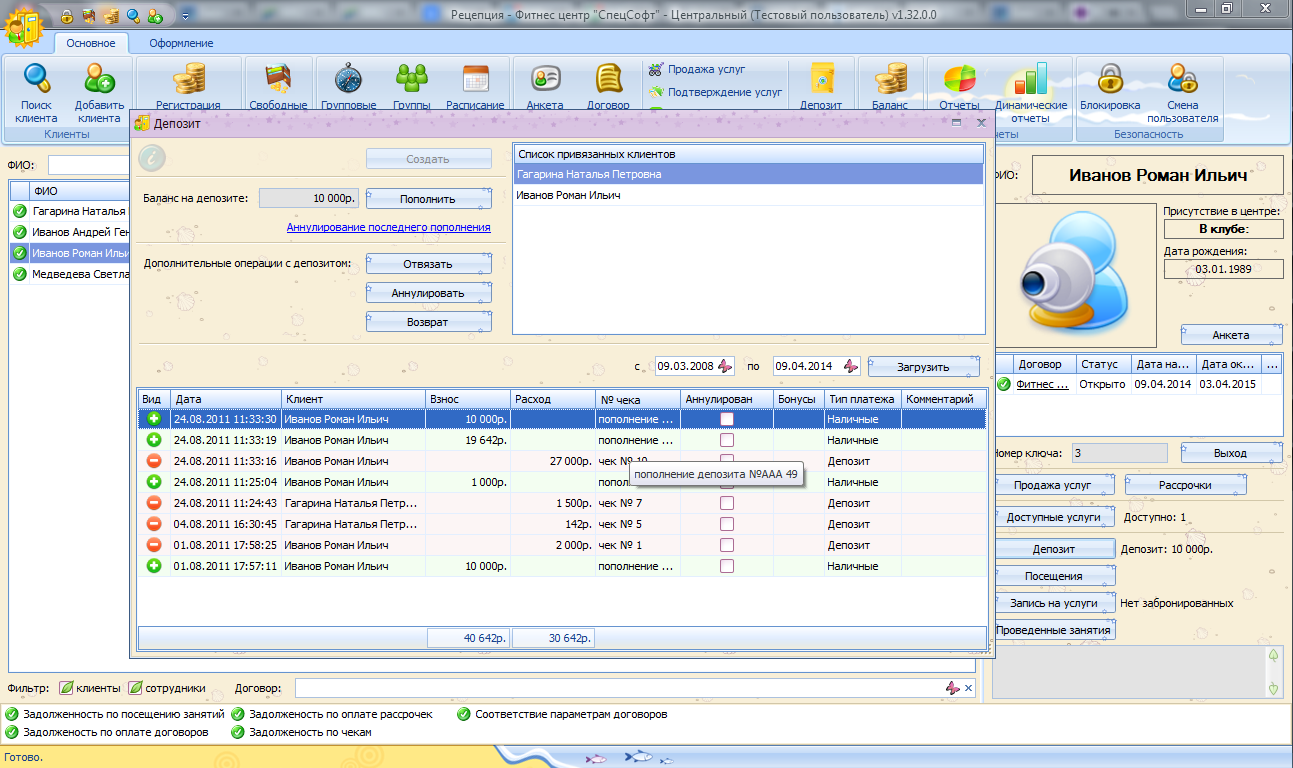The height and width of the screenshot is (768, 1293).
Task: Expand the Договор filter dropdown
Action: click(953, 688)
